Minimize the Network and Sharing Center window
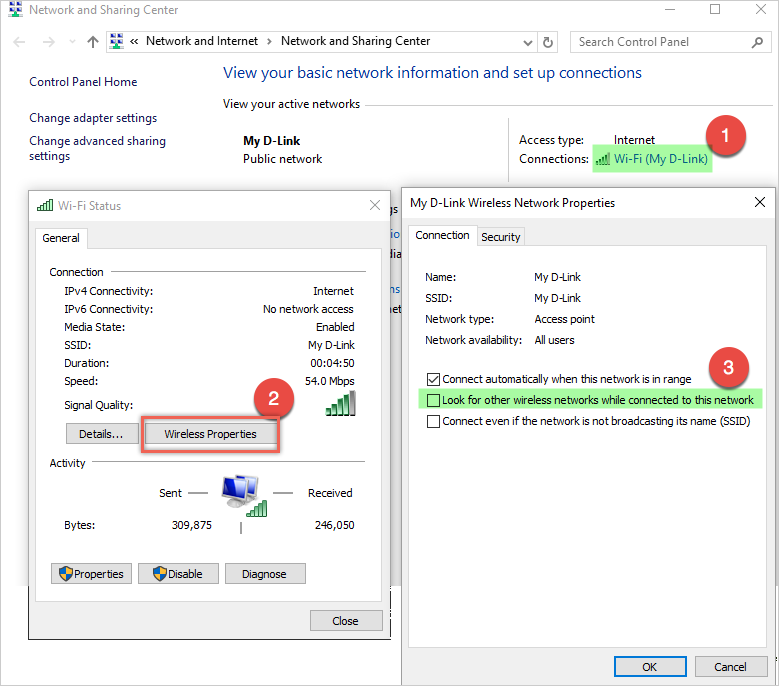 [x=670, y=9]
